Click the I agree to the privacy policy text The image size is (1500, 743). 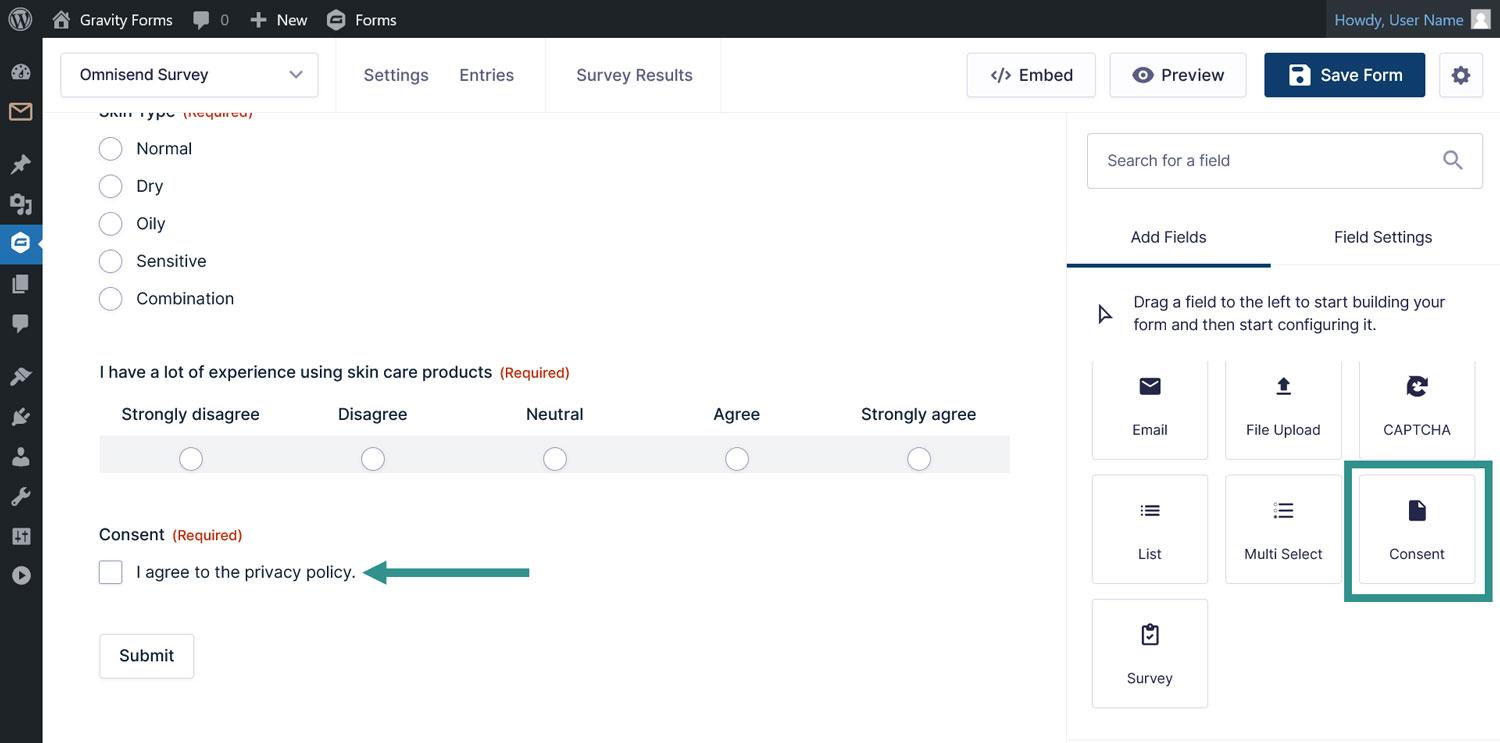246,572
